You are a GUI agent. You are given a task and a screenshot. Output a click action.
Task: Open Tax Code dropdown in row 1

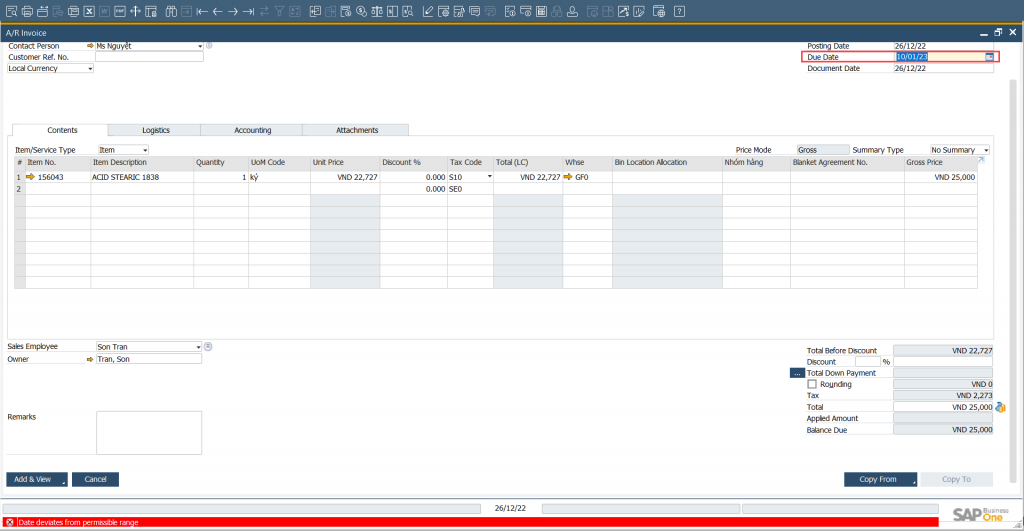(x=489, y=177)
